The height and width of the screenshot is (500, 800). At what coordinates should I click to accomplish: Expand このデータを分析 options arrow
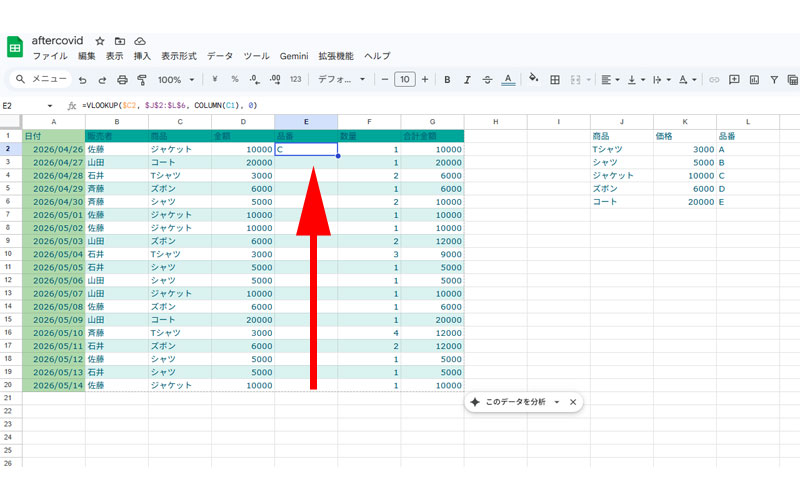click(x=557, y=402)
